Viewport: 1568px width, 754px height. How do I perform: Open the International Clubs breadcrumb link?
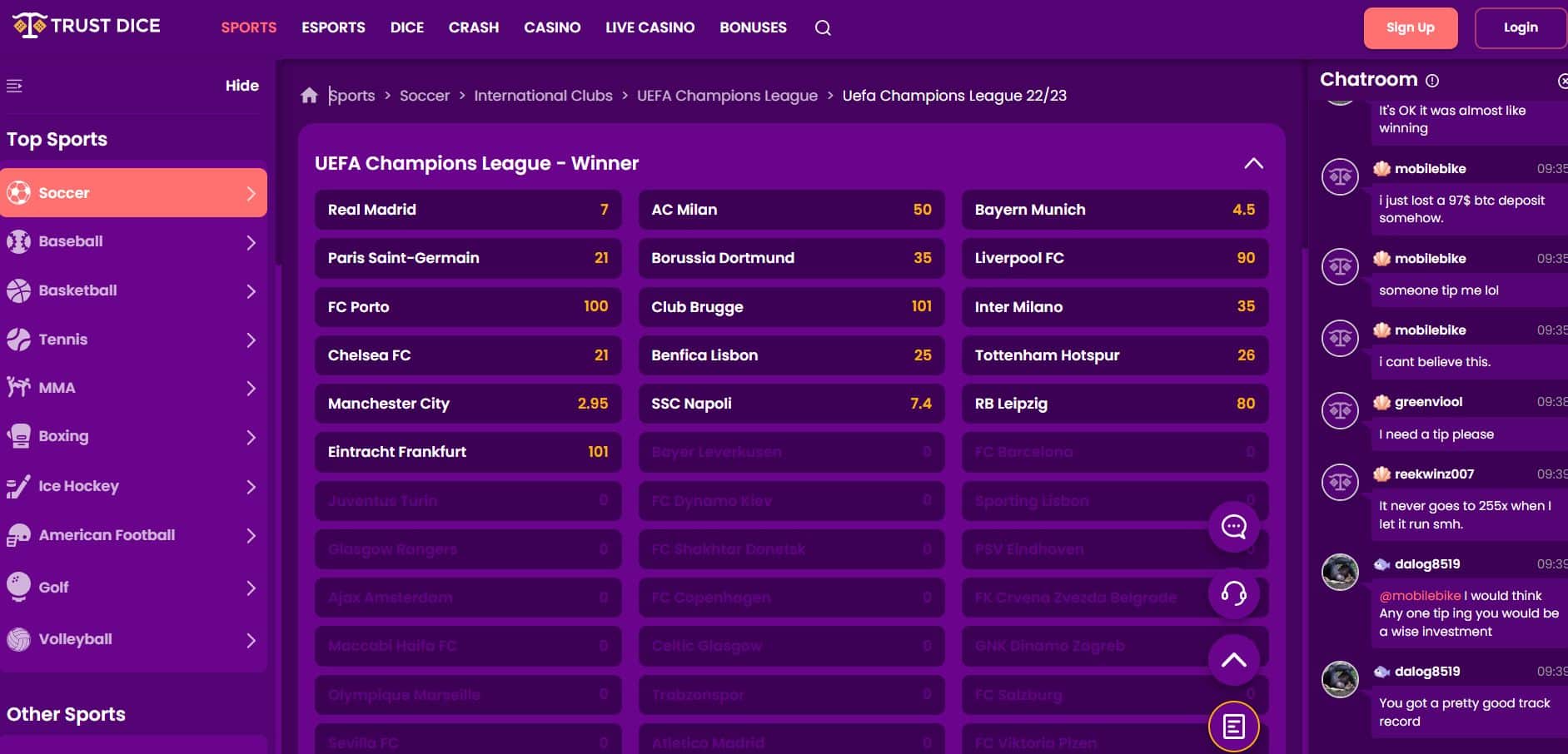[x=543, y=96]
